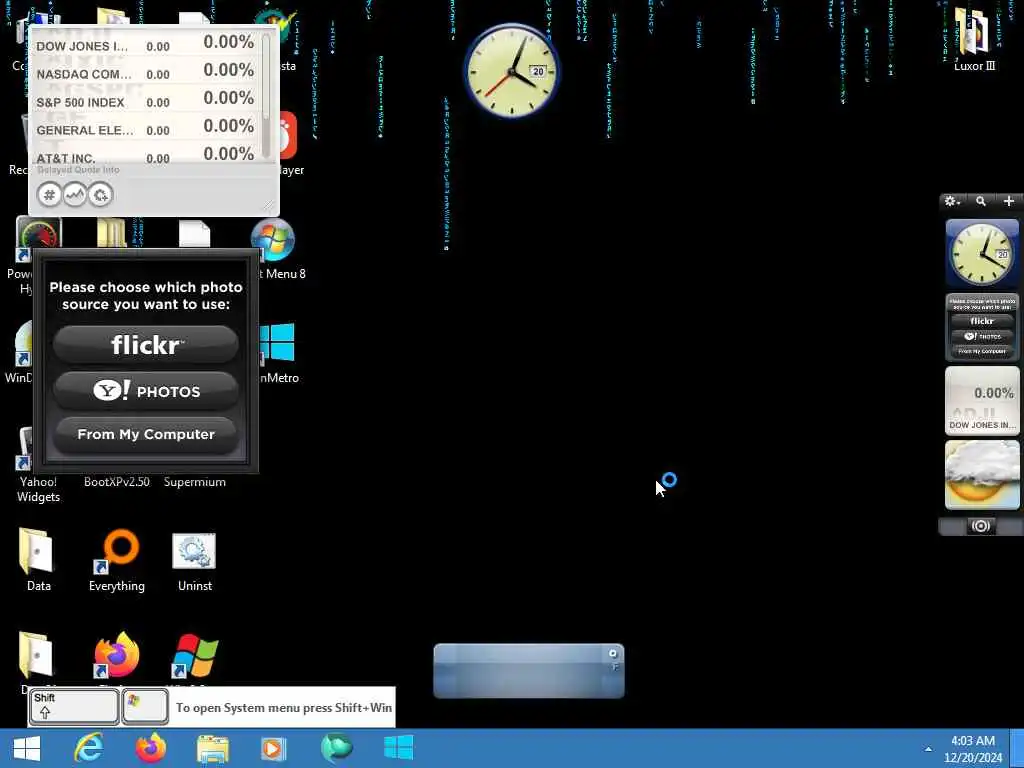Click the Show desktop strip at taskbar end
This screenshot has height=768, width=1024.
[x=1018, y=748]
